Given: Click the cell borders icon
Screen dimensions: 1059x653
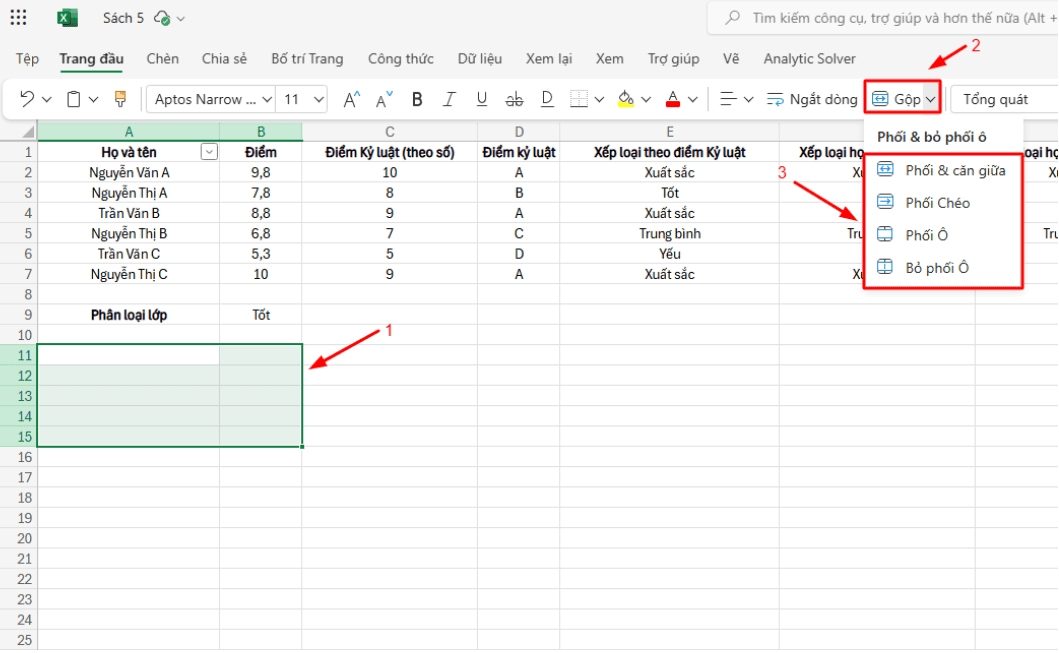Looking at the screenshot, I should point(579,100).
